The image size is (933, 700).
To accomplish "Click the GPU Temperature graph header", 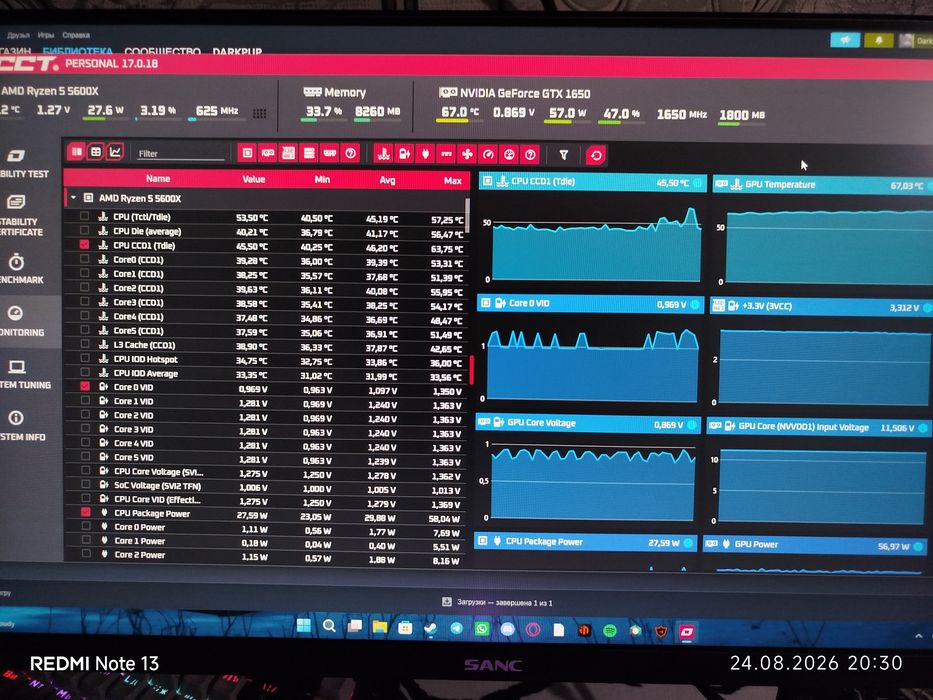I will pyautogui.click(x=822, y=185).
